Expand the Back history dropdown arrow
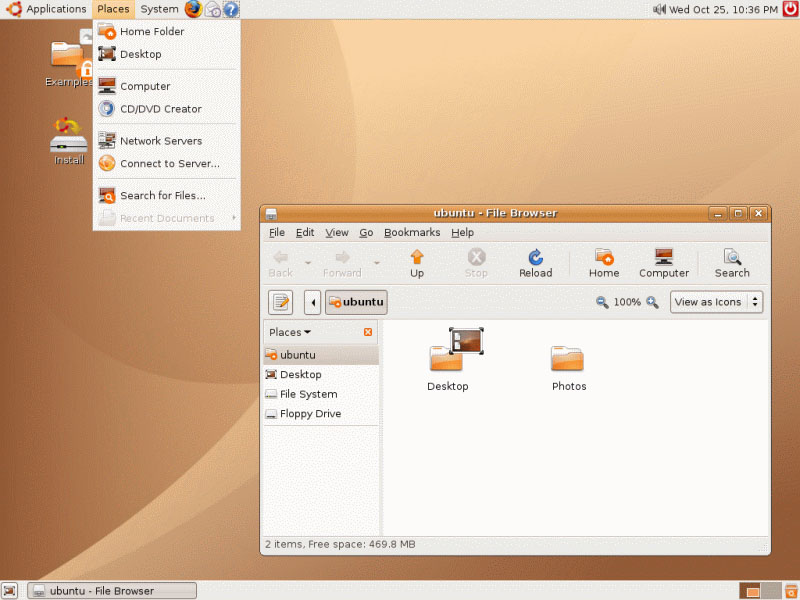The height and width of the screenshot is (600, 800). click(308, 263)
